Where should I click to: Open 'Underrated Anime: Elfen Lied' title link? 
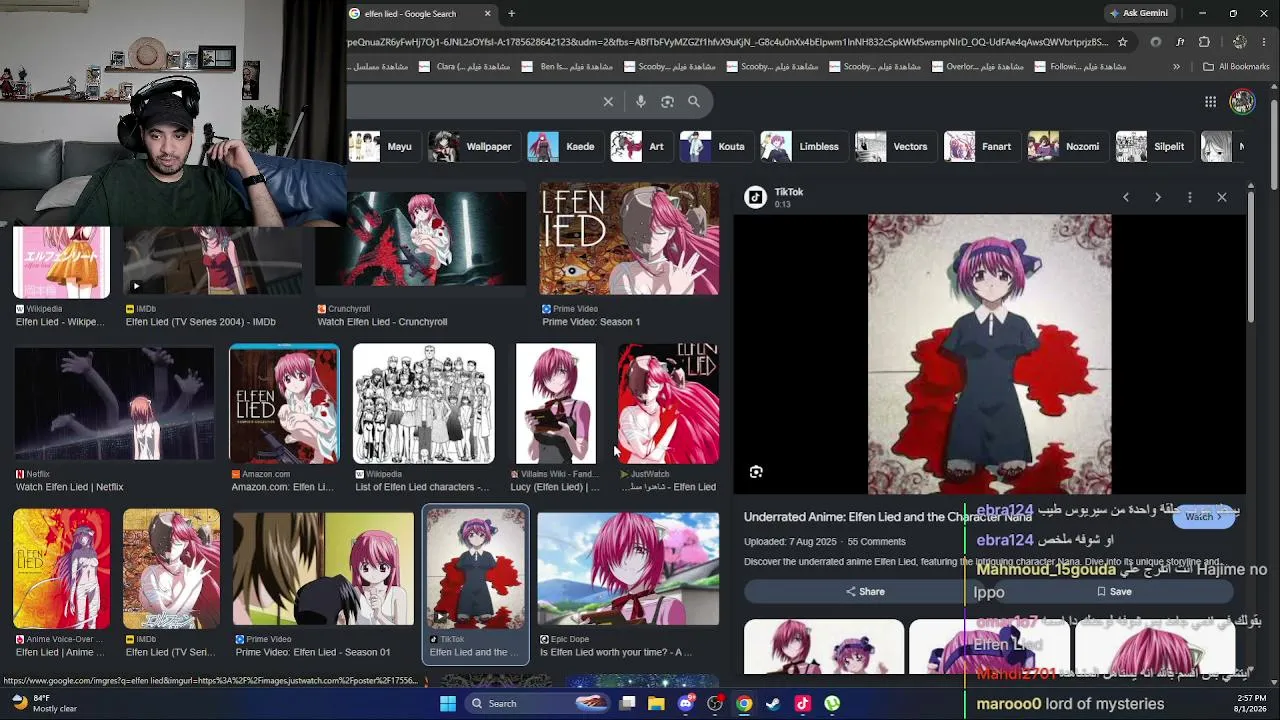coord(887,517)
